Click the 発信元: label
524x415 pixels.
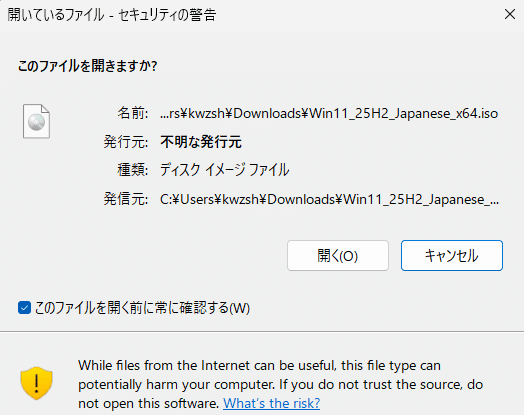126,199
